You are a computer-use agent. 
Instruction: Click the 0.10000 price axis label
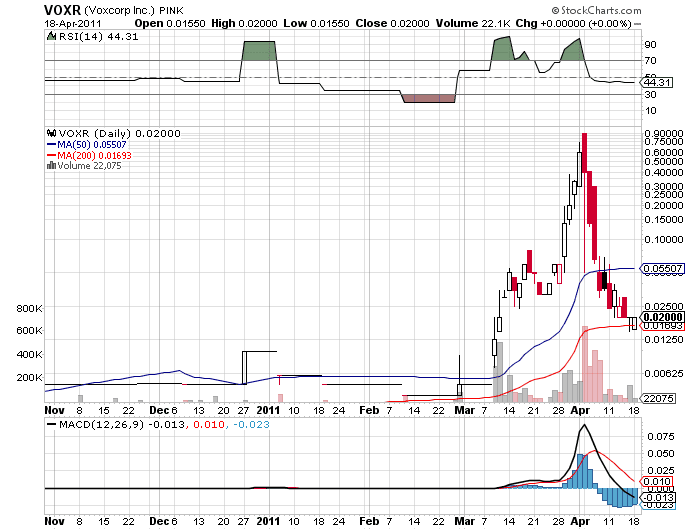[664, 239]
